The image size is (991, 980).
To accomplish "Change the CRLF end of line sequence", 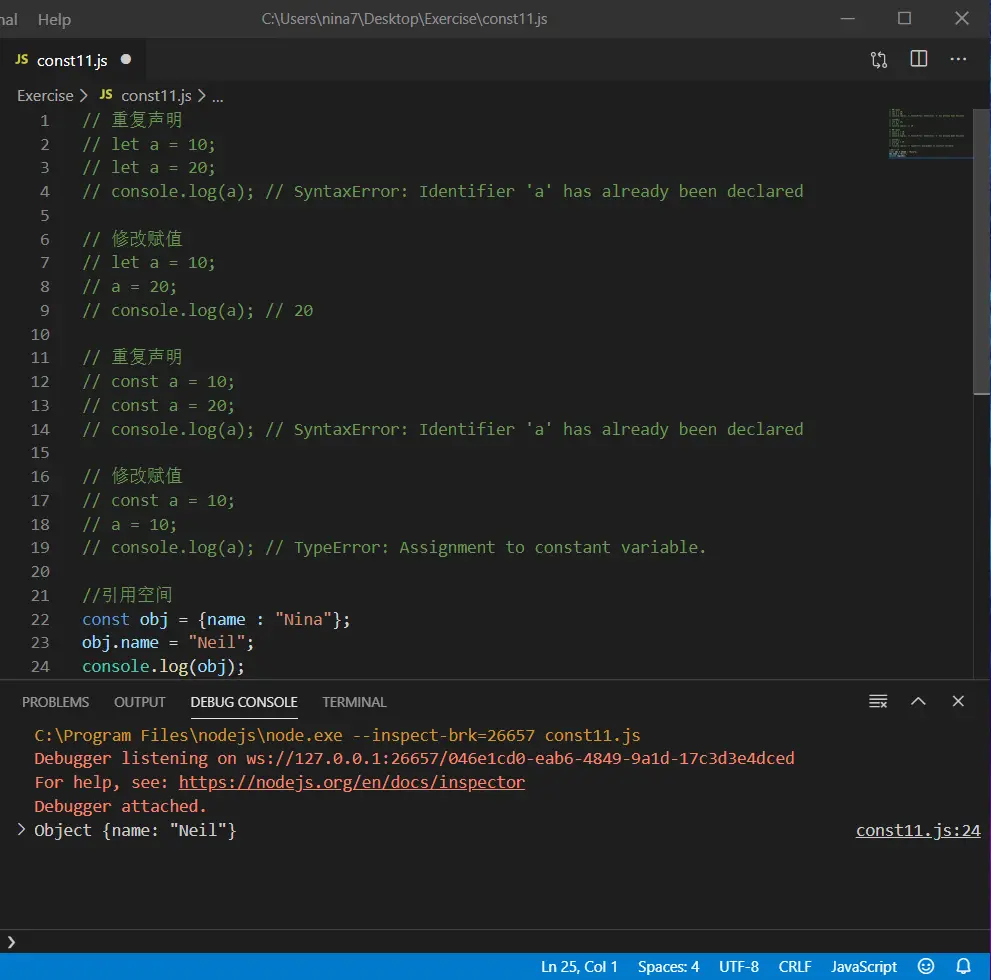I will [795, 966].
